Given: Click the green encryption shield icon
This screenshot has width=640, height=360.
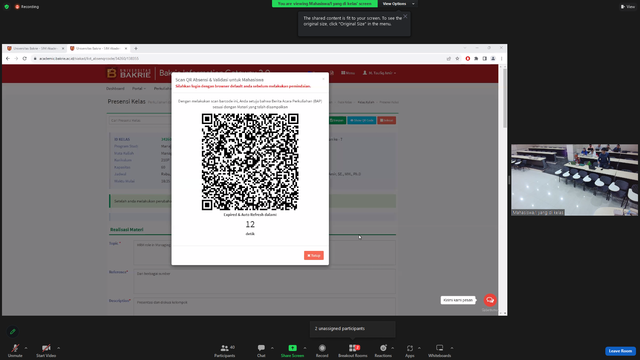Looking at the screenshot, I should [7, 7].
